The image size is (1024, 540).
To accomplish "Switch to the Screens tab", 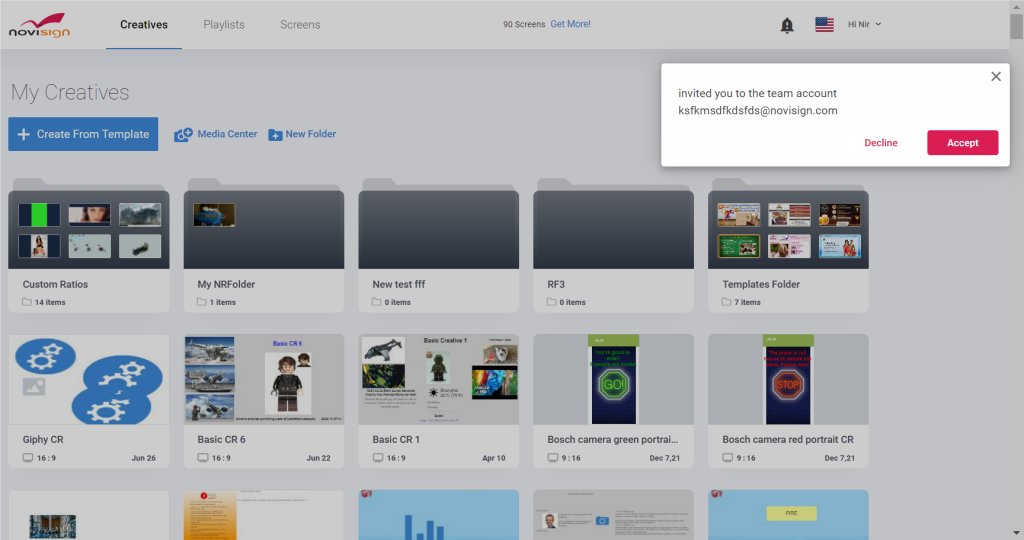I will (300, 25).
